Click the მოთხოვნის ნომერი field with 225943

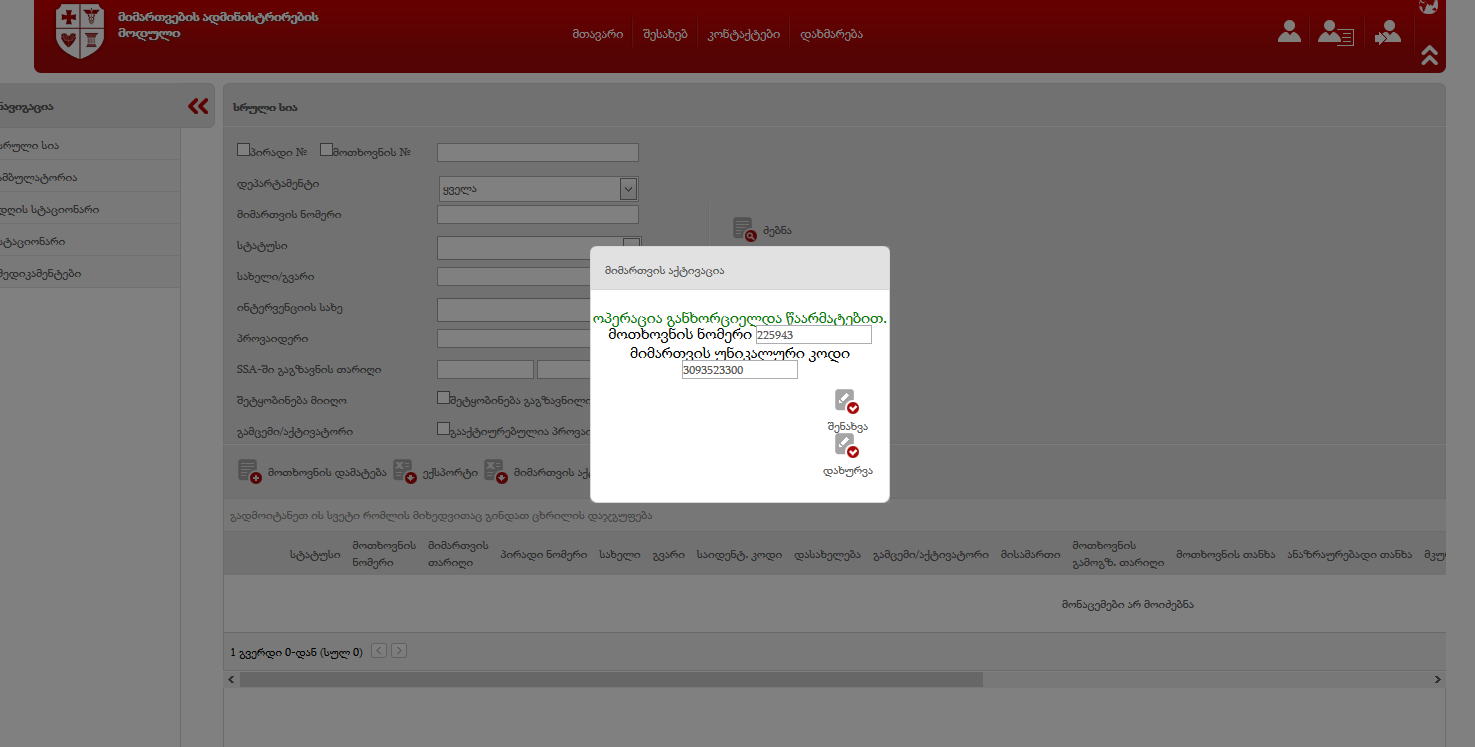[813, 335]
